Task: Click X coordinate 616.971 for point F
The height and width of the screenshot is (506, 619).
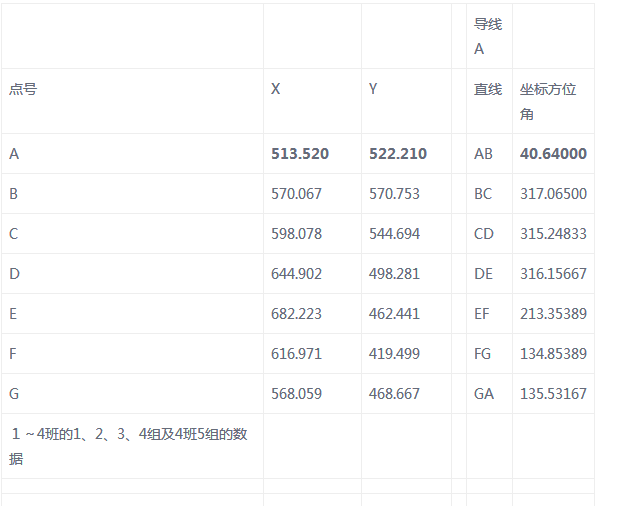Action: 297,354
